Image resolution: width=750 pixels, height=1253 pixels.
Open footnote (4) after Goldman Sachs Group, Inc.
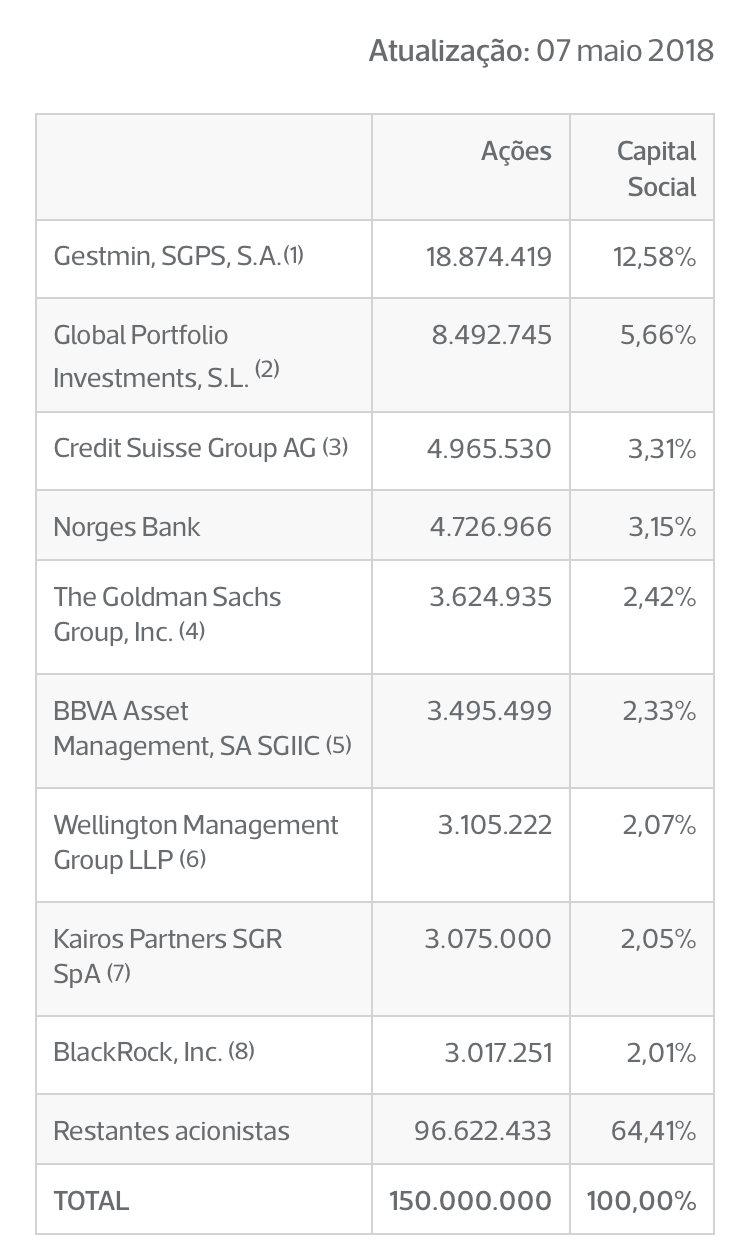(x=192, y=631)
